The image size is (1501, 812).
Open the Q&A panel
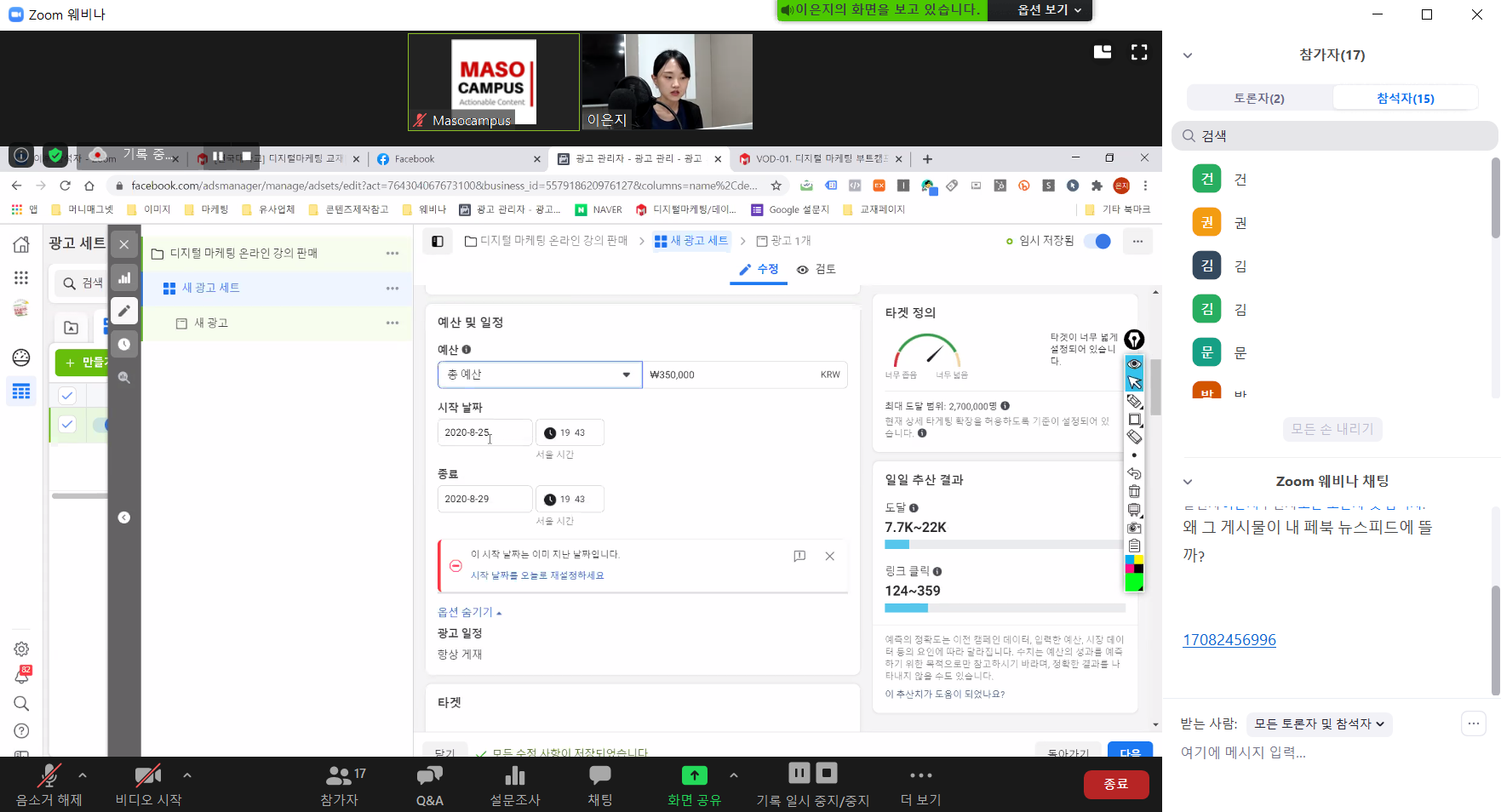[x=429, y=784]
